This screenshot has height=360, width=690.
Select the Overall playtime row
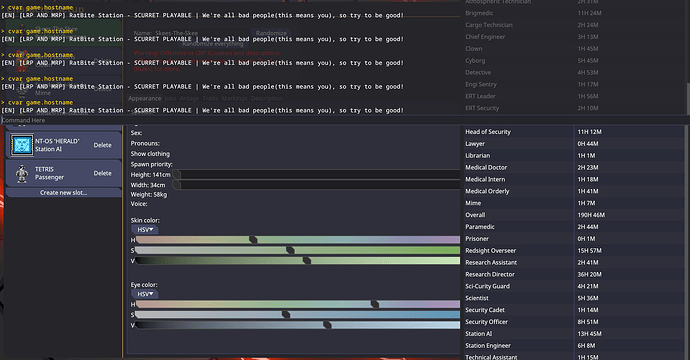tap(574, 215)
